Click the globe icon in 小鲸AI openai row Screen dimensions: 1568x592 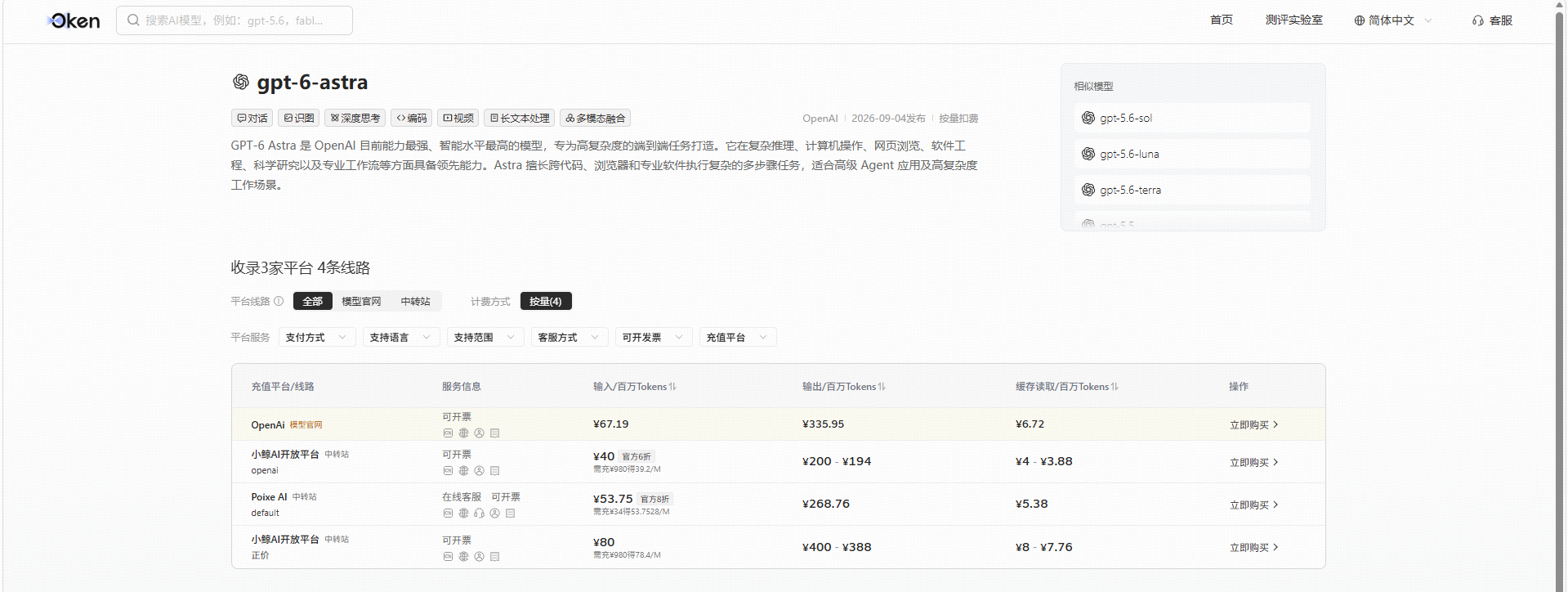point(463,471)
